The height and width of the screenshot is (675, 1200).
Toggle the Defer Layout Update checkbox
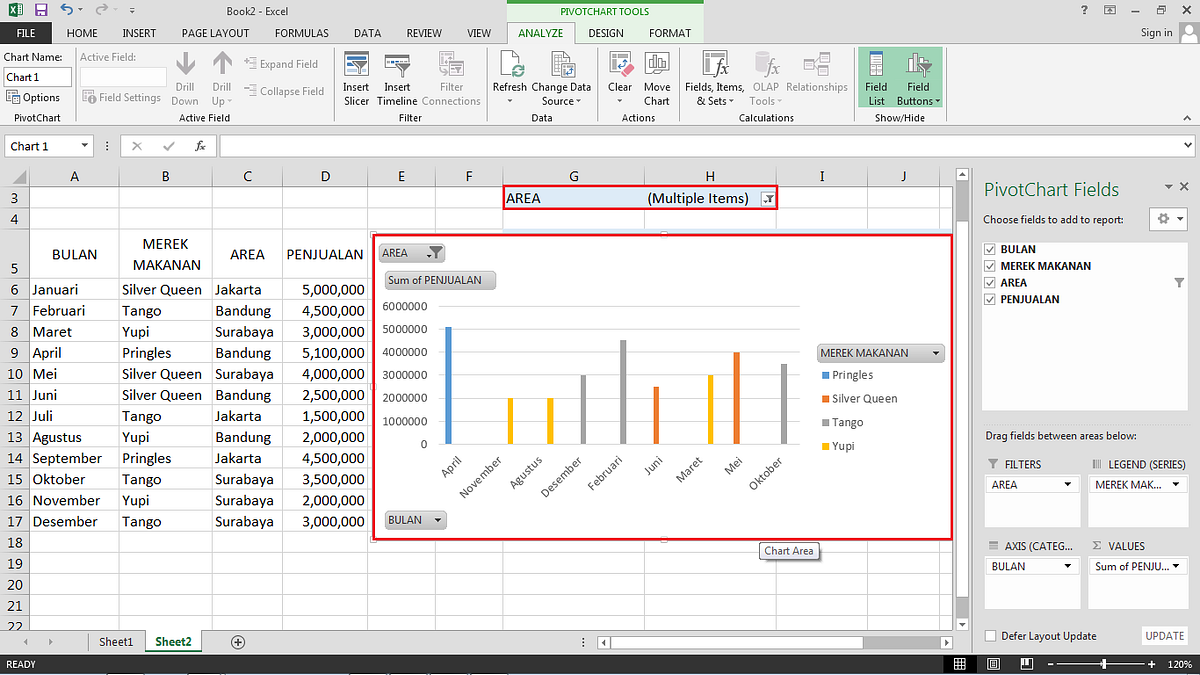pyautogui.click(x=991, y=636)
